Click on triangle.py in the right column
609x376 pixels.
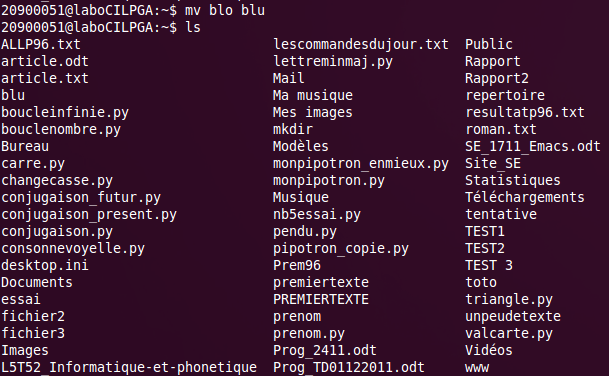(x=509, y=299)
